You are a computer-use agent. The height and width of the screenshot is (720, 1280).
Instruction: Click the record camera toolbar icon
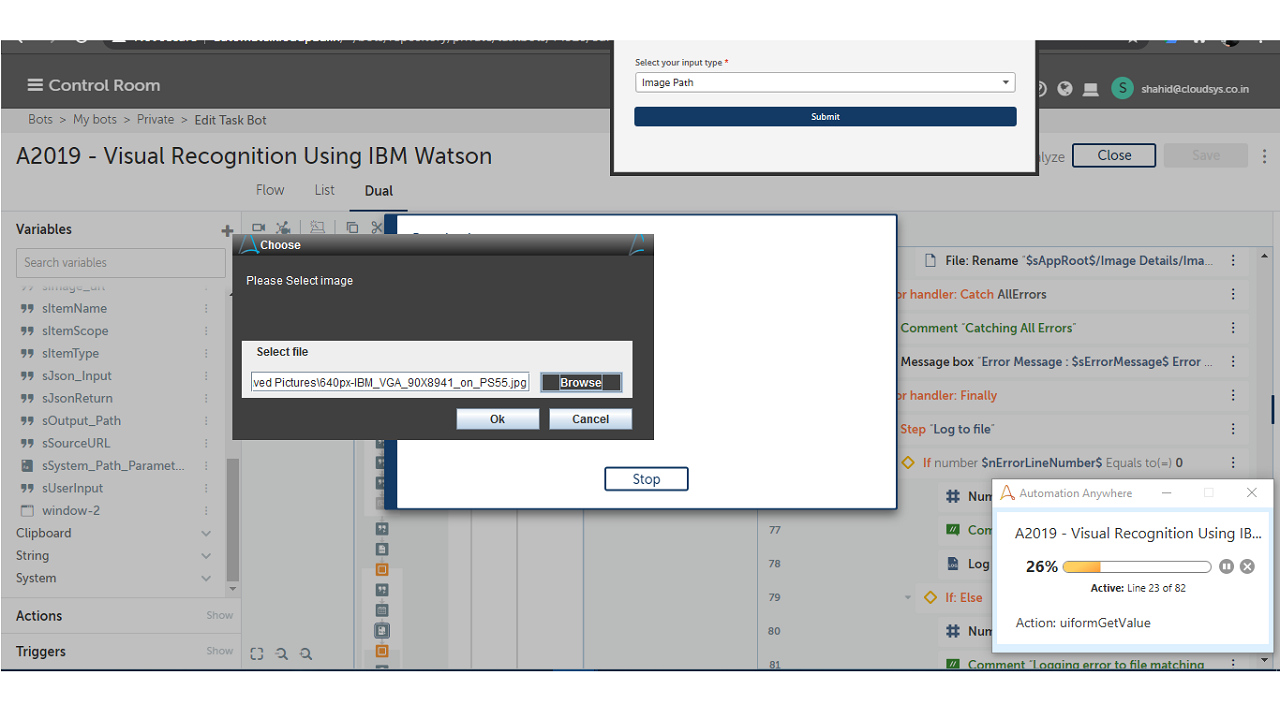(x=259, y=228)
